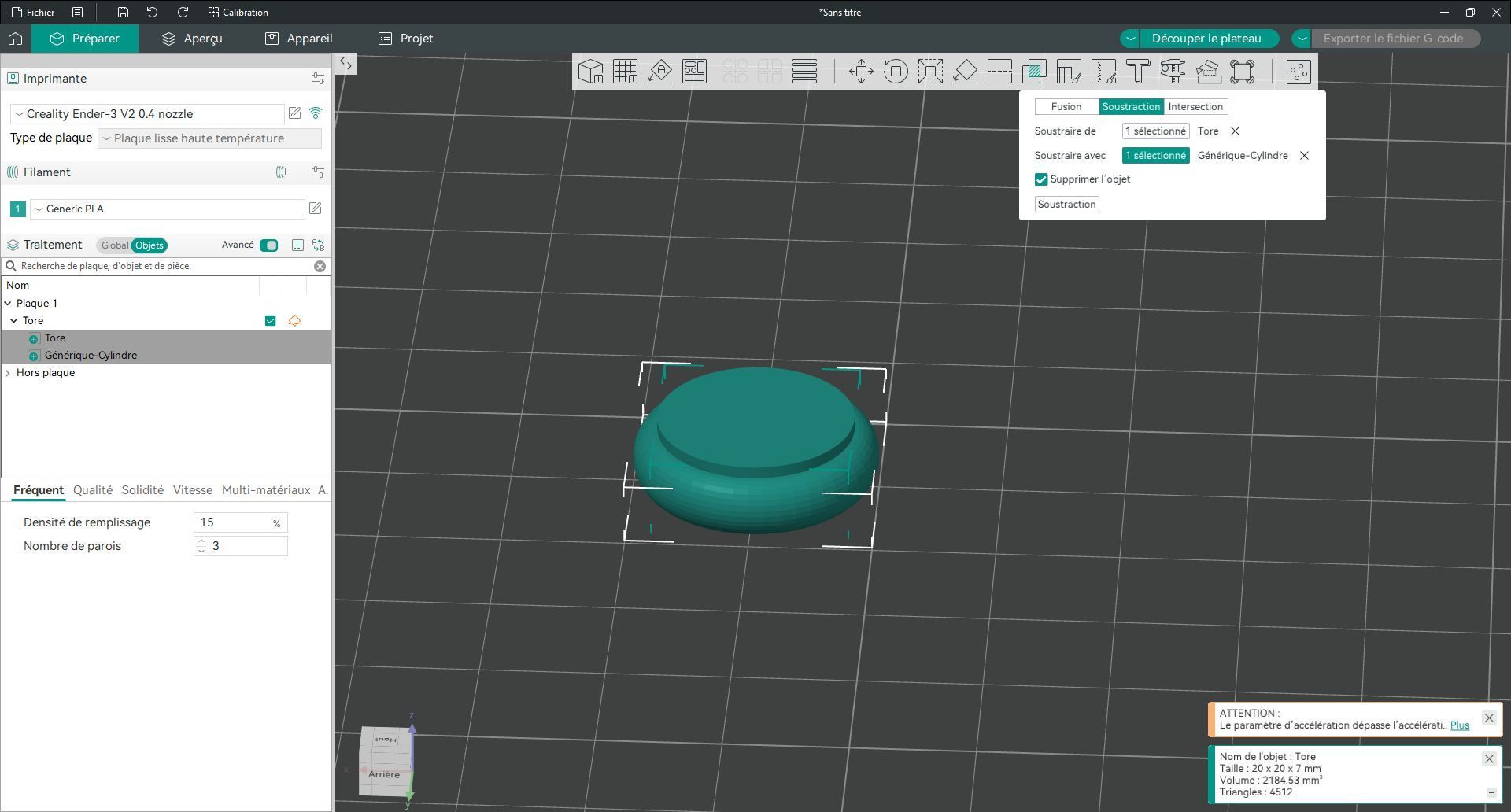Screen dimensions: 1511x812
Task: Open the Generic PLA filament dropdown
Action: [x=168, y=209]
